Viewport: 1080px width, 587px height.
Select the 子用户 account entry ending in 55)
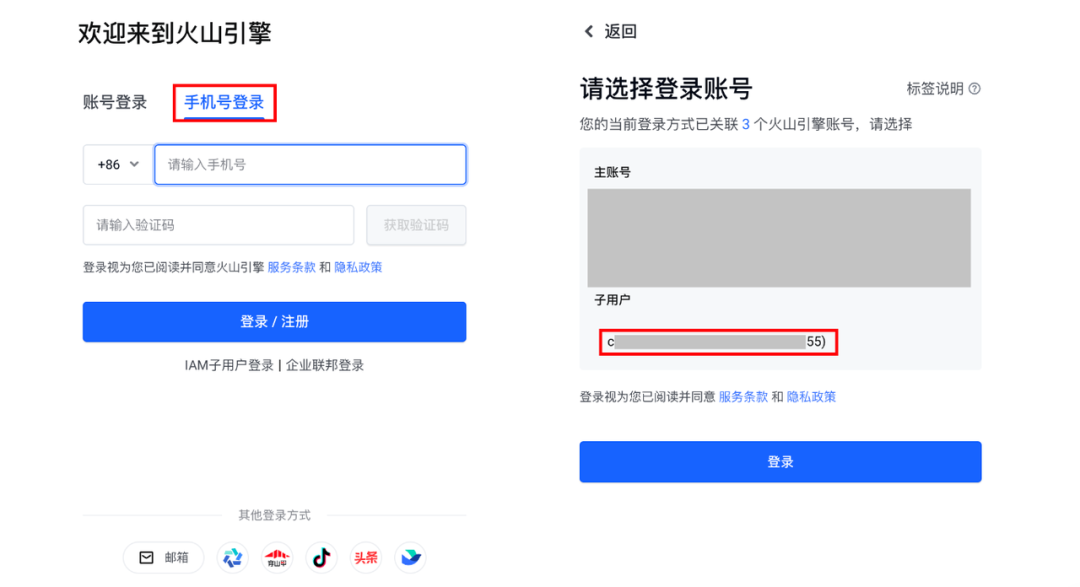pyautogui.click(x=716, y=342)
